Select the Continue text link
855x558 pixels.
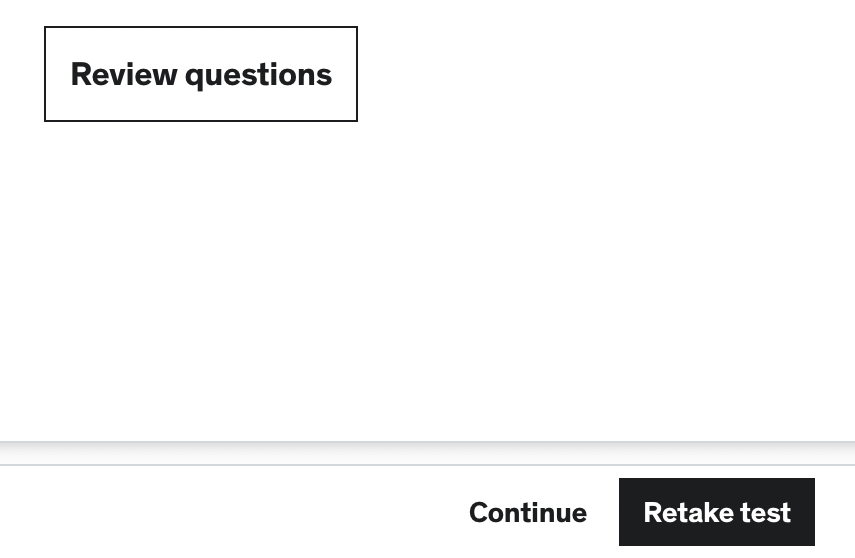coord(528,513)
